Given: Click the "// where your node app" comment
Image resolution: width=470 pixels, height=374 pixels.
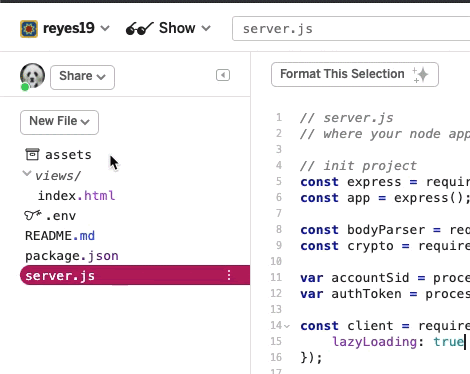Looking at the screenshot, I should point(385,134).
